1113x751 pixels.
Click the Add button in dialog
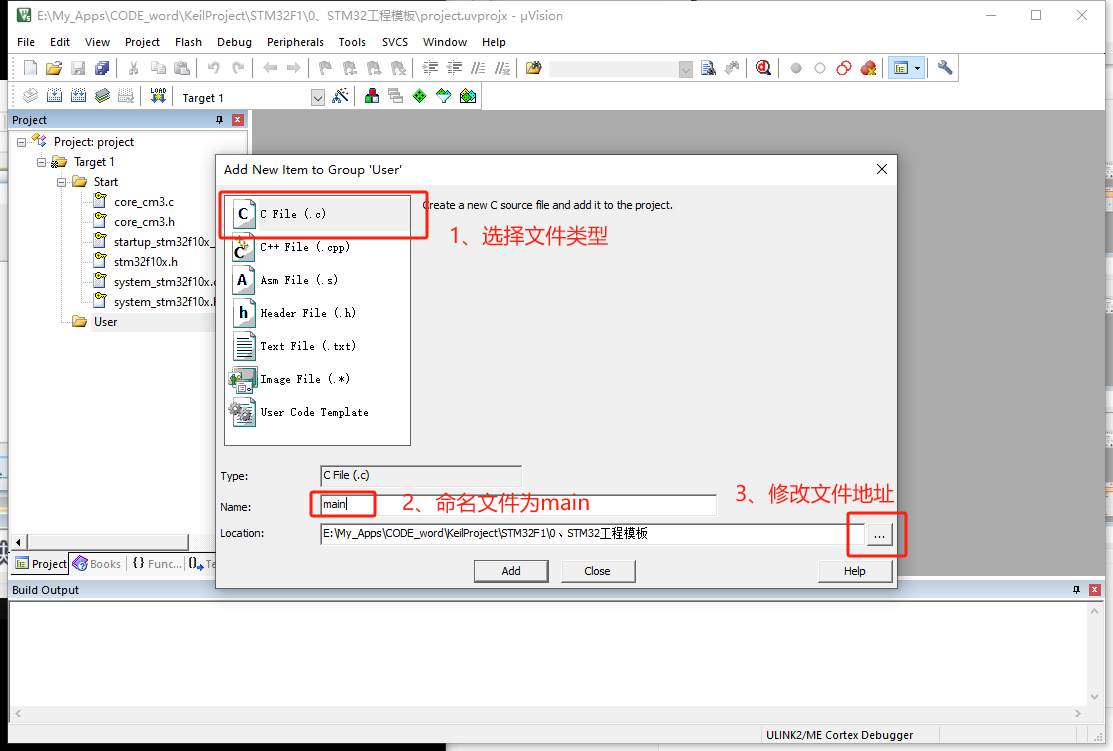tap(511, 571)
